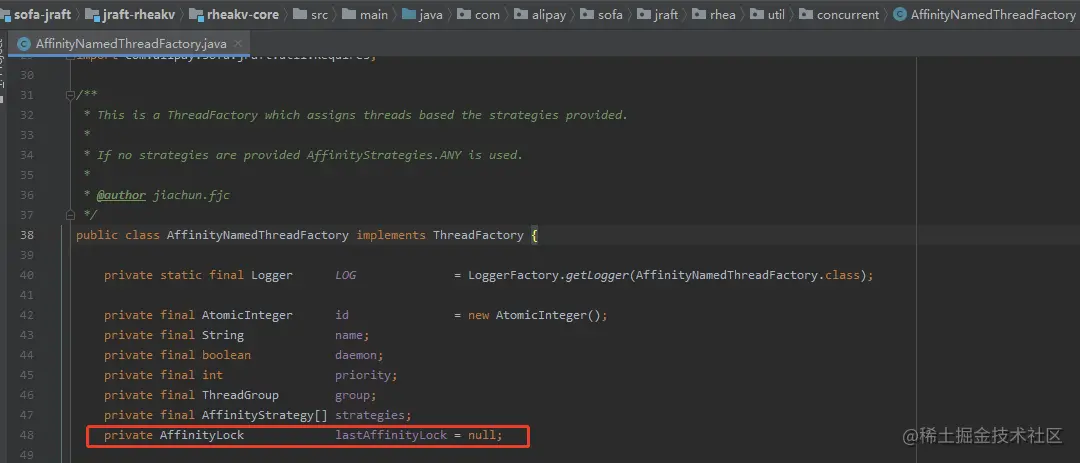1080x463 pixels.
Task: Click LoggerFactory on line 40
Action: 513,275
